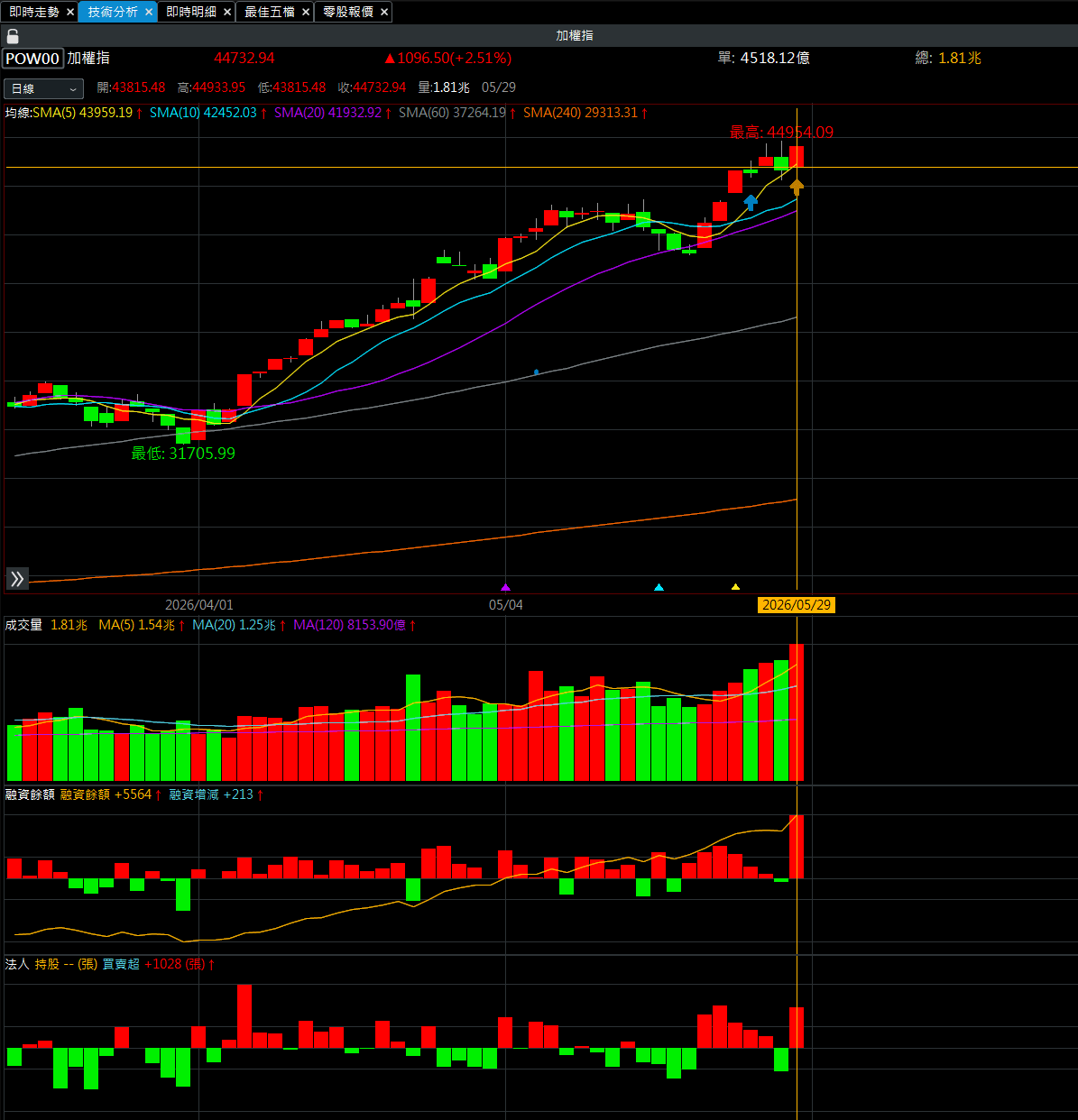Image resolution: width=1078 pixels, height=1120 pixels.
Task: Click the blue up-arrow signal marker
Action: [751, 203]
